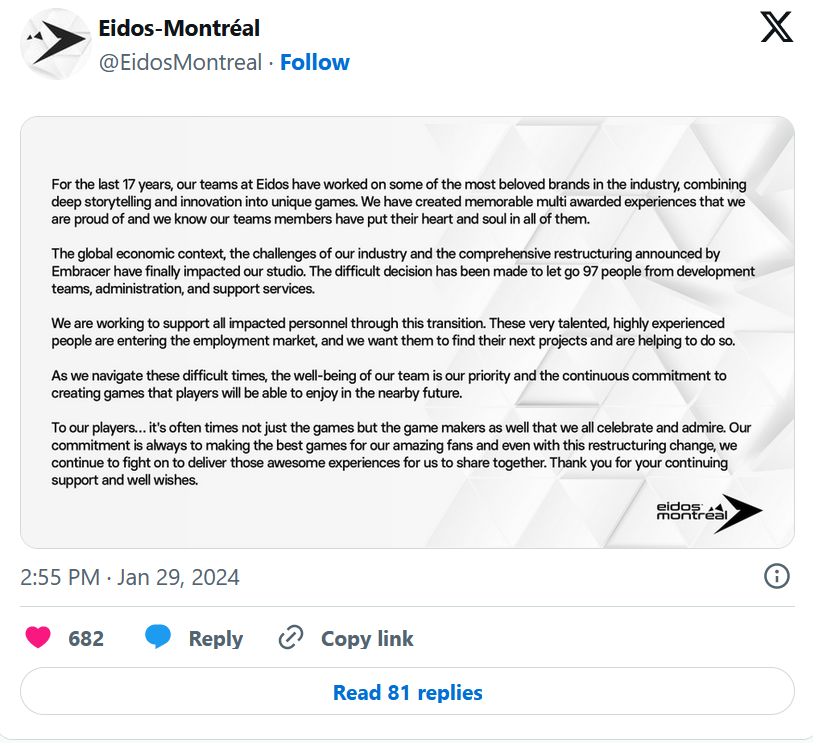Click the blue reply speech bubble icon
813x743 pixels.
click(x=158, y=637)
